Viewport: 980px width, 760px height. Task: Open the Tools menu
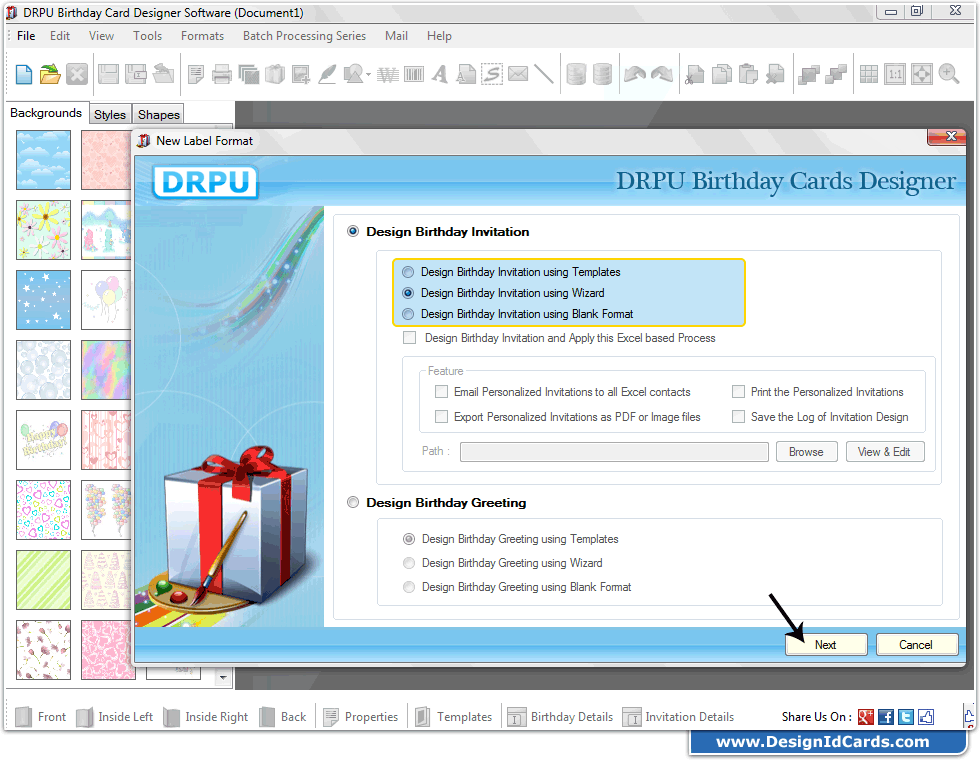tap(148, 36)
